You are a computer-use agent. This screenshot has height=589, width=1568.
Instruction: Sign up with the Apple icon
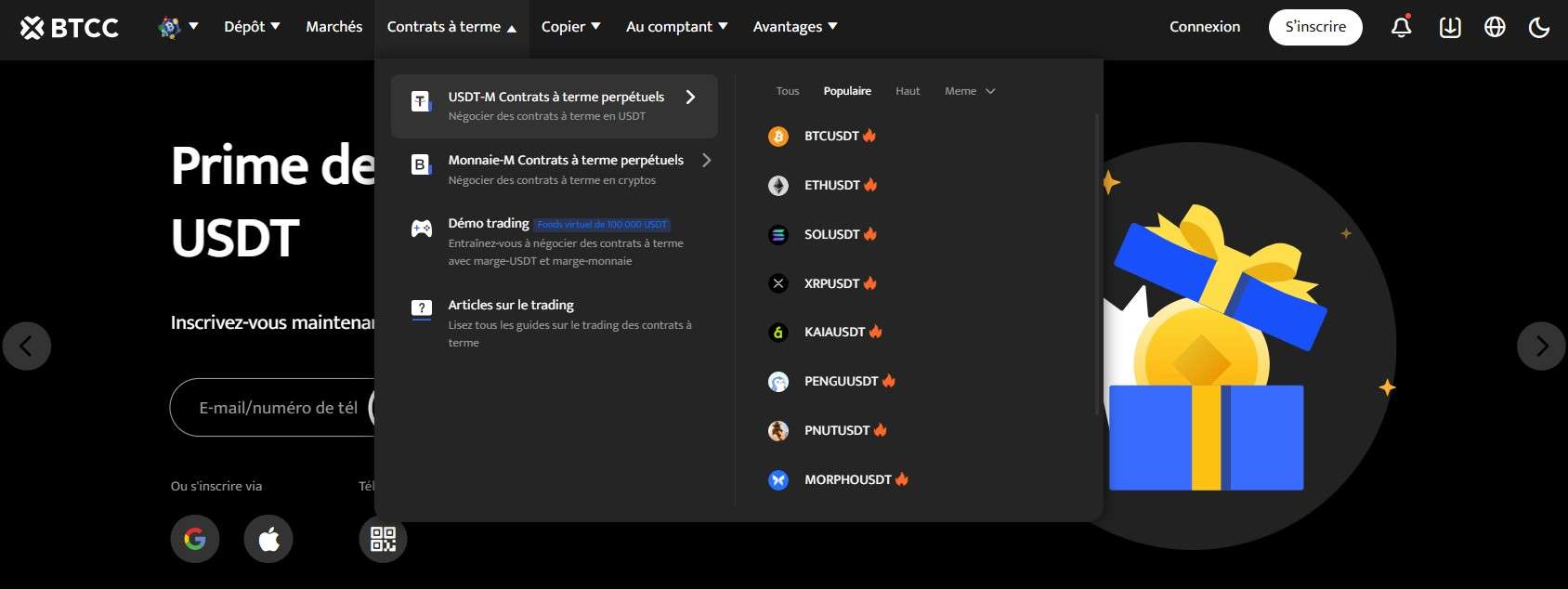tap(268, 538)
